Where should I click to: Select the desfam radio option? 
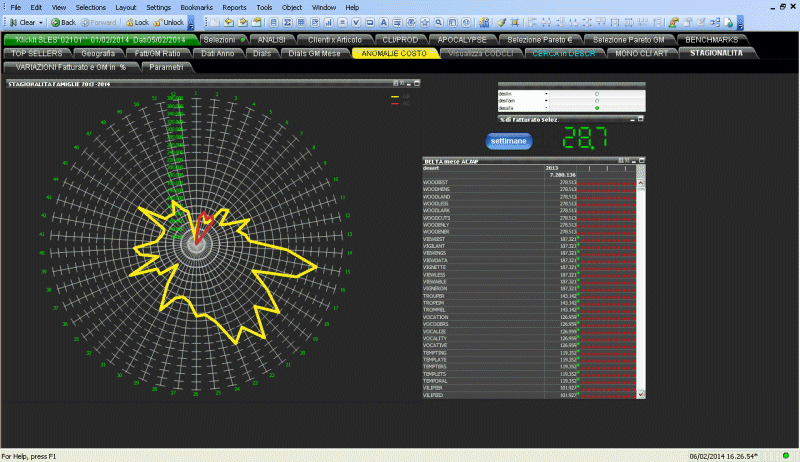click(597, 100)
